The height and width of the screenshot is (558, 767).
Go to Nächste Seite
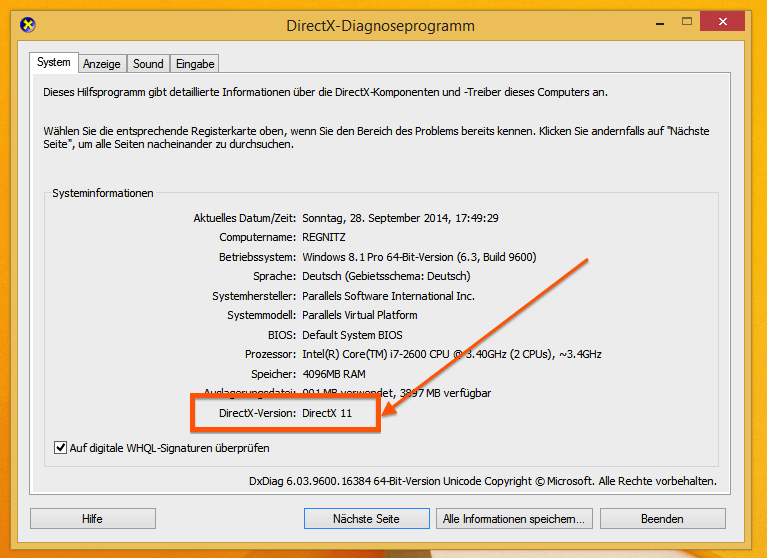[x=367, y=518]
